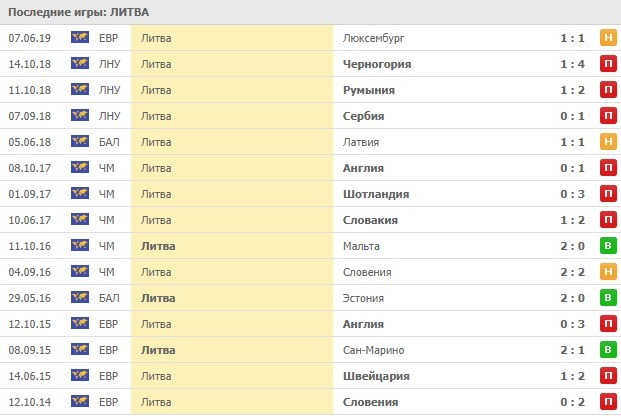Click the draw badge for the Slovenia 2:2 match
The height and width of the screenshot is (416, 621).
click(607, 272)
